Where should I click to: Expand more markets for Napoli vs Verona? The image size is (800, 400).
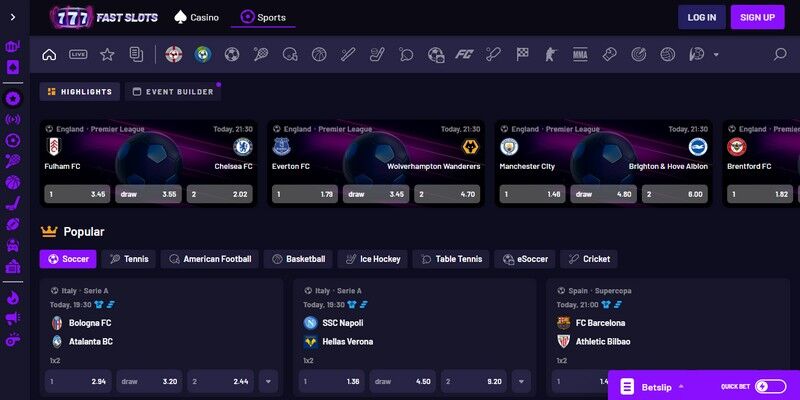[x=521, y=381]
